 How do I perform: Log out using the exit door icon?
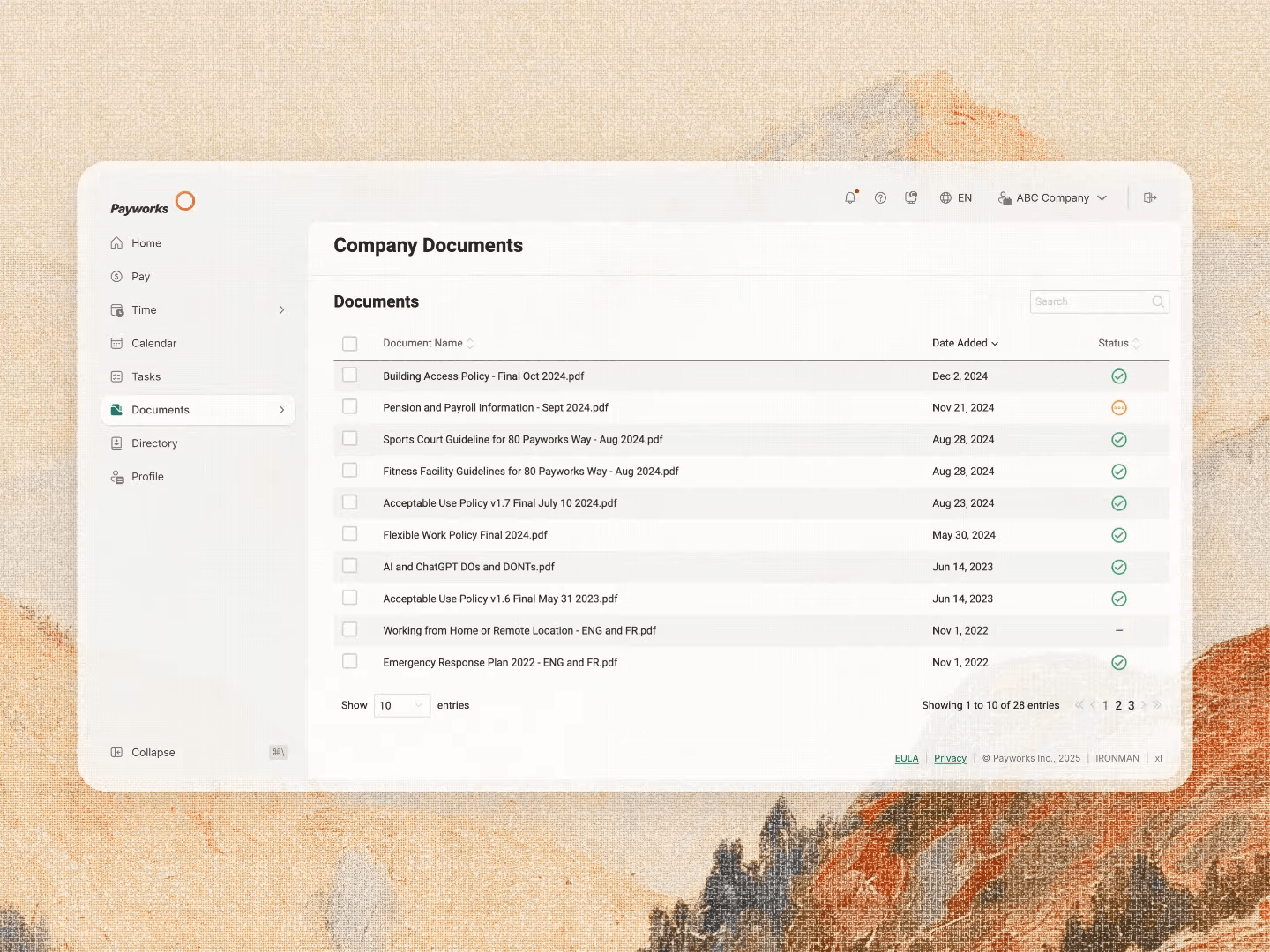tap(1150, 197)
